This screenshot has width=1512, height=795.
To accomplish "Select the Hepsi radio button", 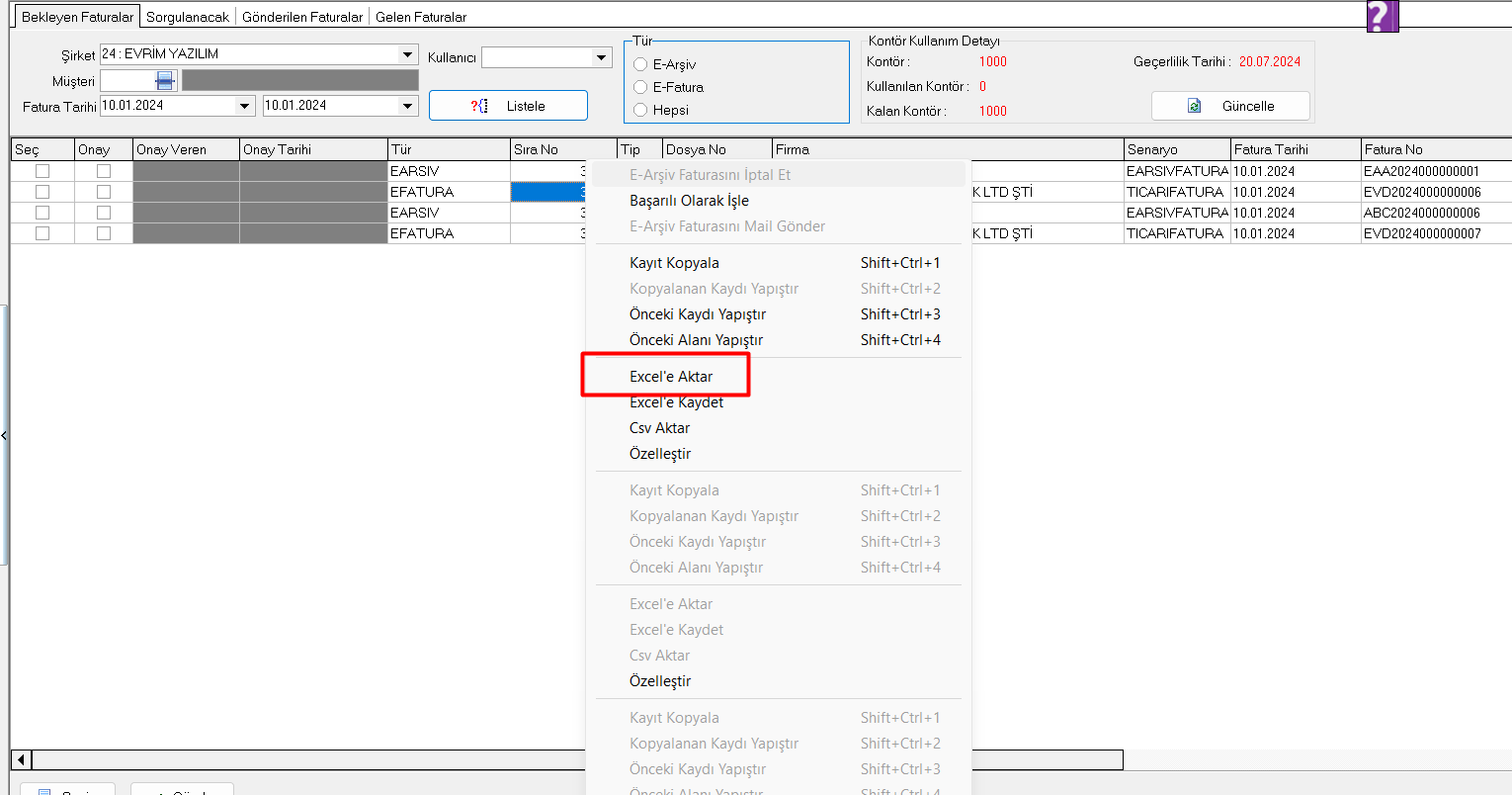I will [640, 110].
